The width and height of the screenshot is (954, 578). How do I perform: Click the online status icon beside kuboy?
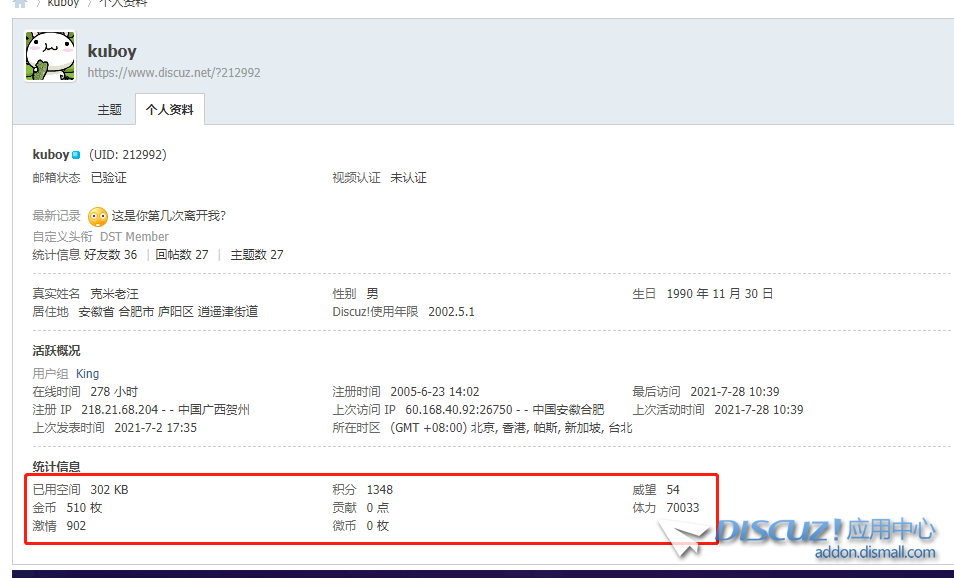click(76, 155)
